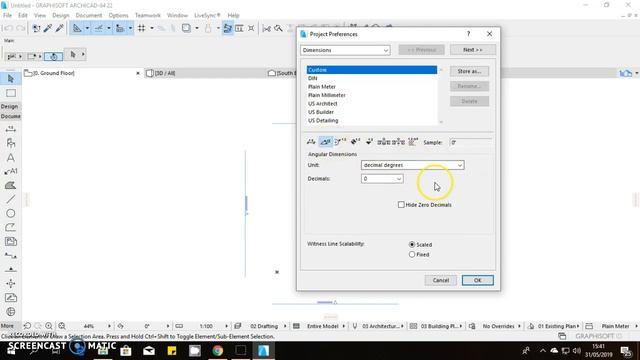Click the Next >> button
The image size is (640, 360).
(x=473, y=50)
